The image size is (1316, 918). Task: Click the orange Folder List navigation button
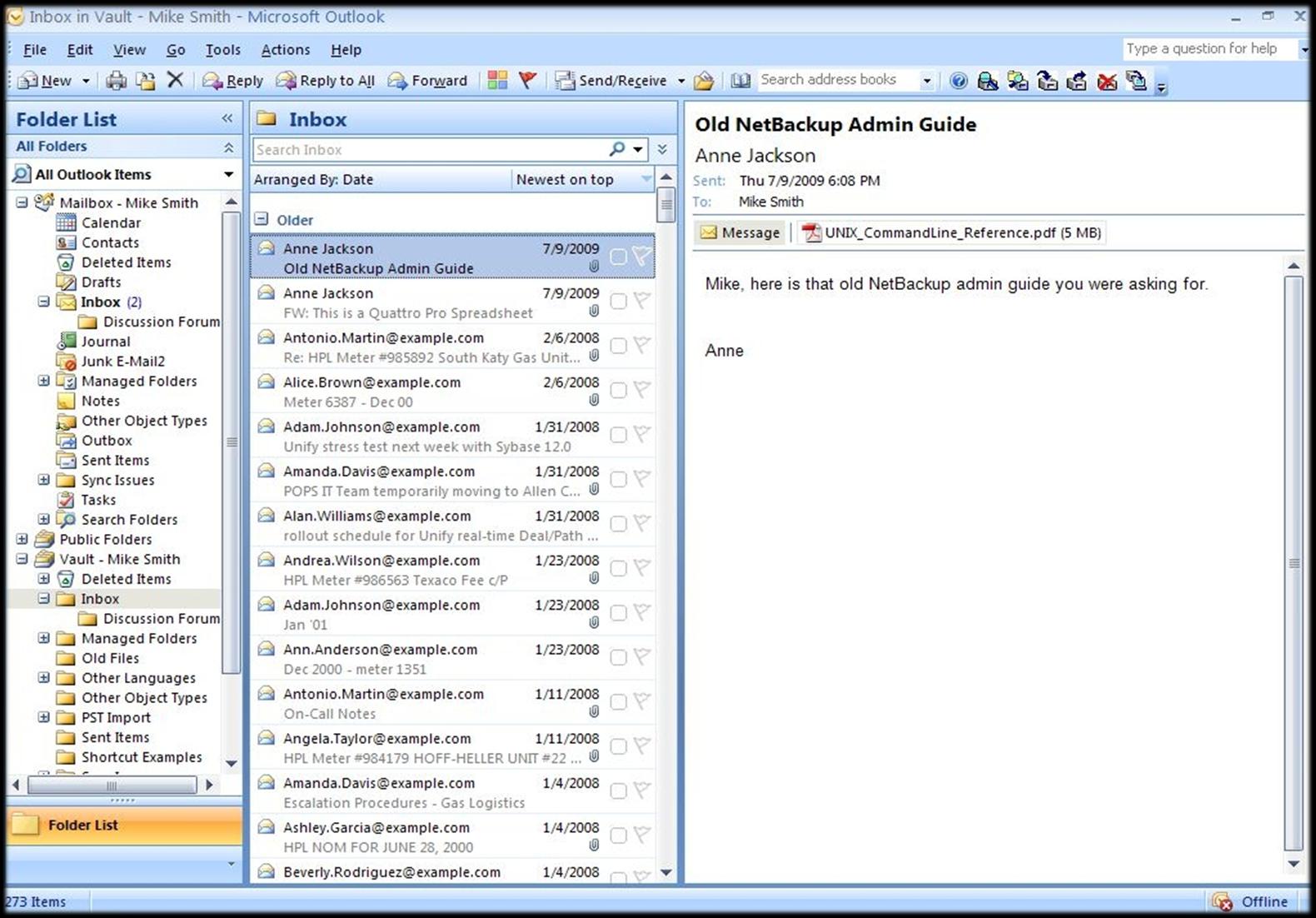coord(124,825)
